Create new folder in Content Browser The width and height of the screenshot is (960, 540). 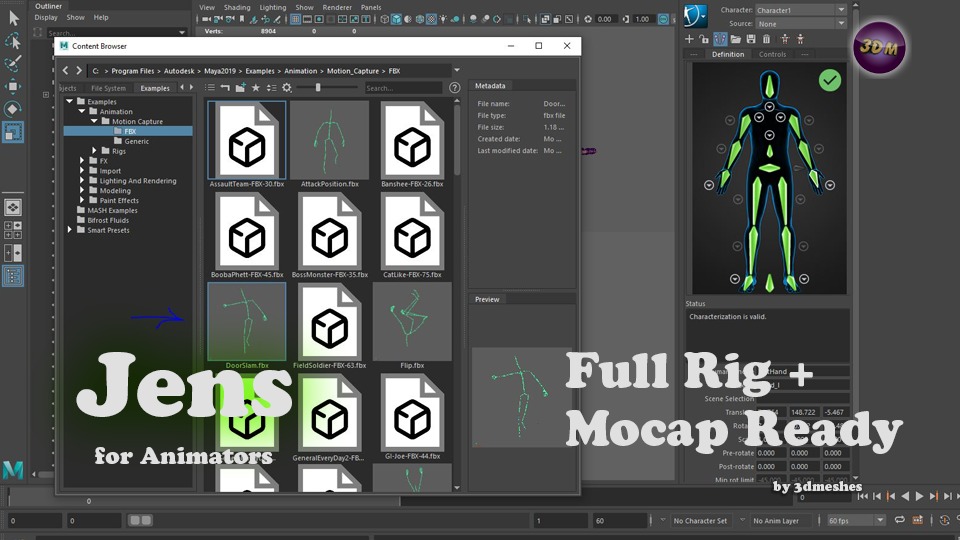[241, 88]
